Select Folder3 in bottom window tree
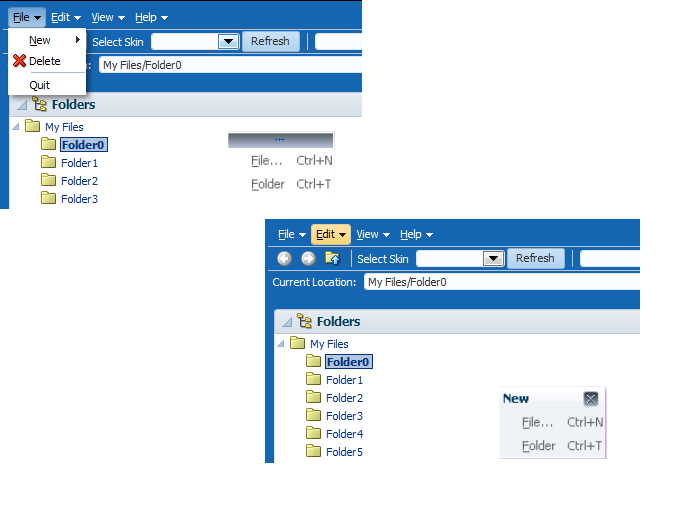677x506 pixels. [345, 416]
